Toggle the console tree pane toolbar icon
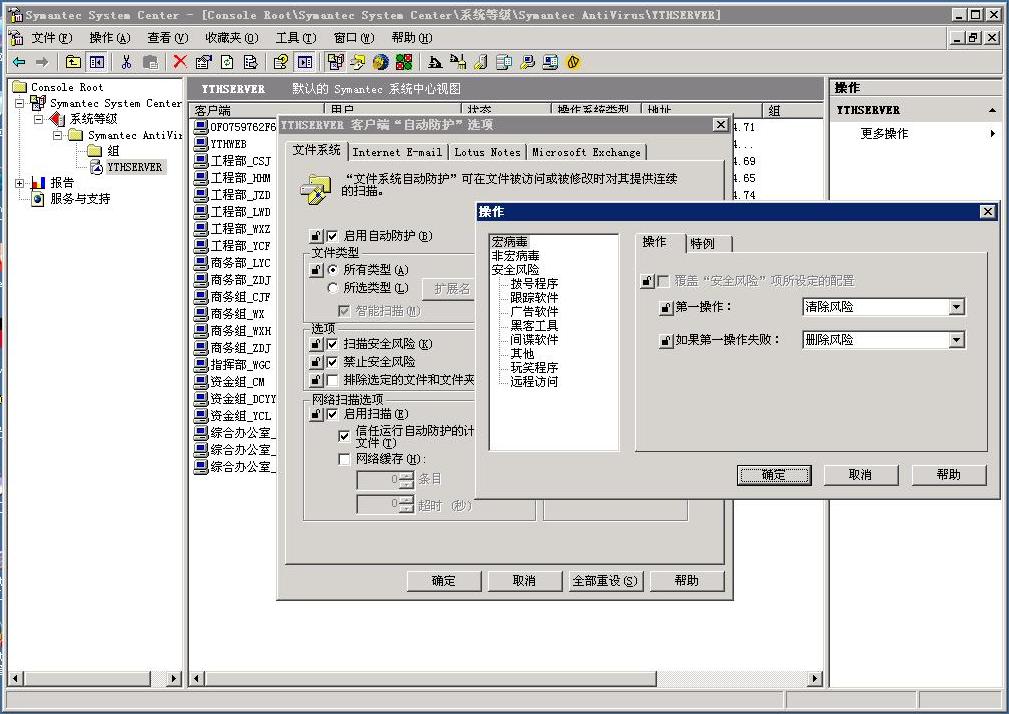The width and height of the screenshot is (1009, 714). click(97, 62)
